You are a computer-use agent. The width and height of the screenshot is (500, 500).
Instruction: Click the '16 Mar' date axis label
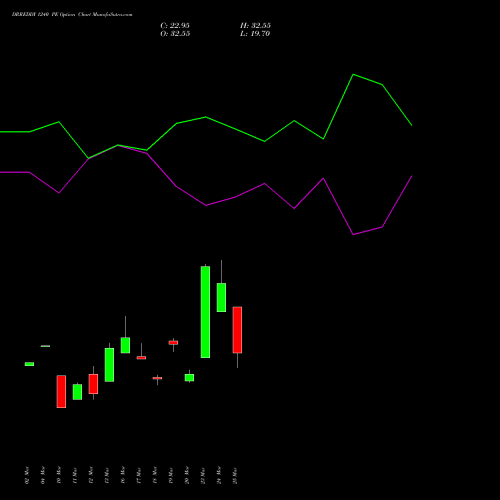[123, 475]
